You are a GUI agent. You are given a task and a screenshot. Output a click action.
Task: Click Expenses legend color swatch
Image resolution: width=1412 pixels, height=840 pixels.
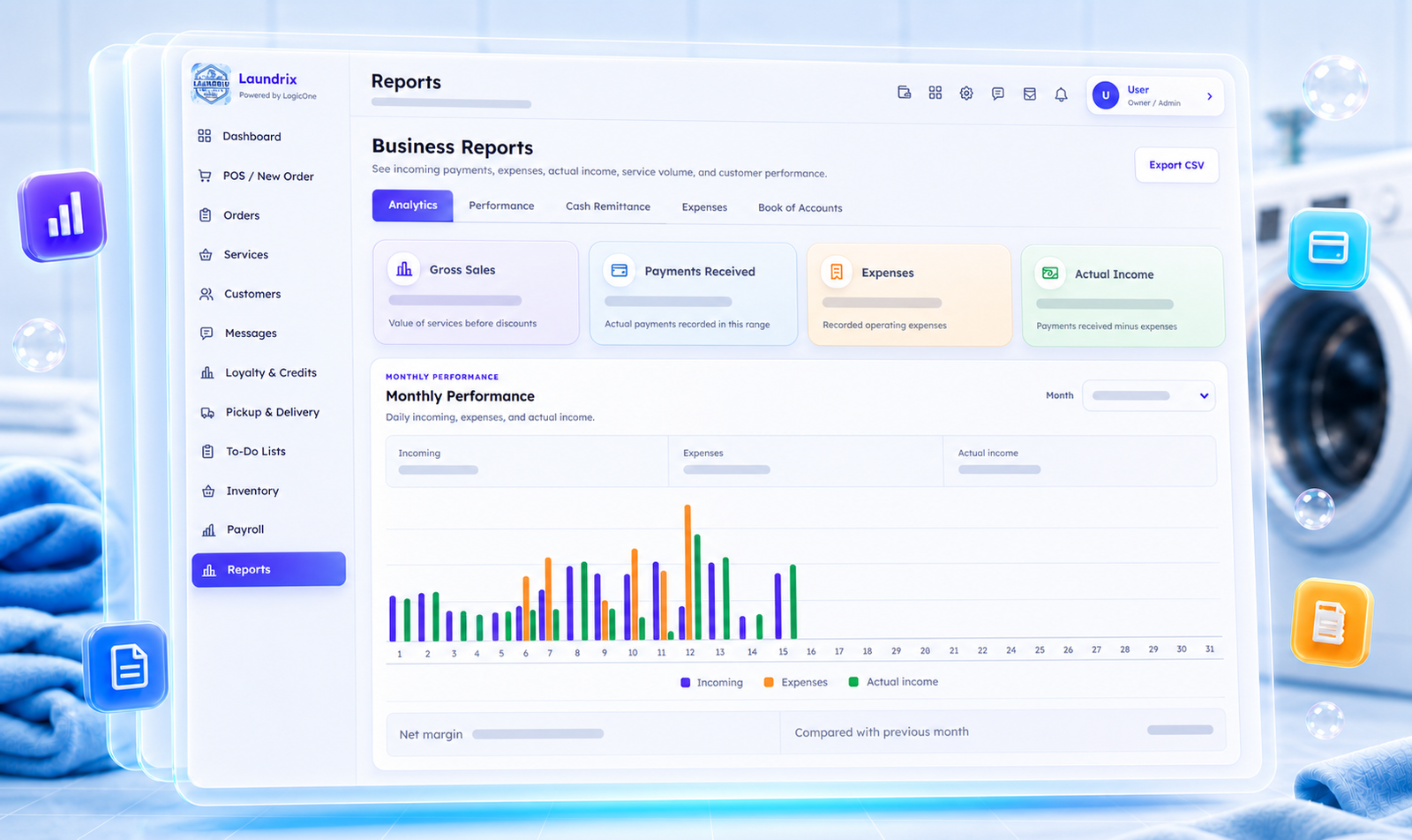pyautogui.click(x=769, y=682)
